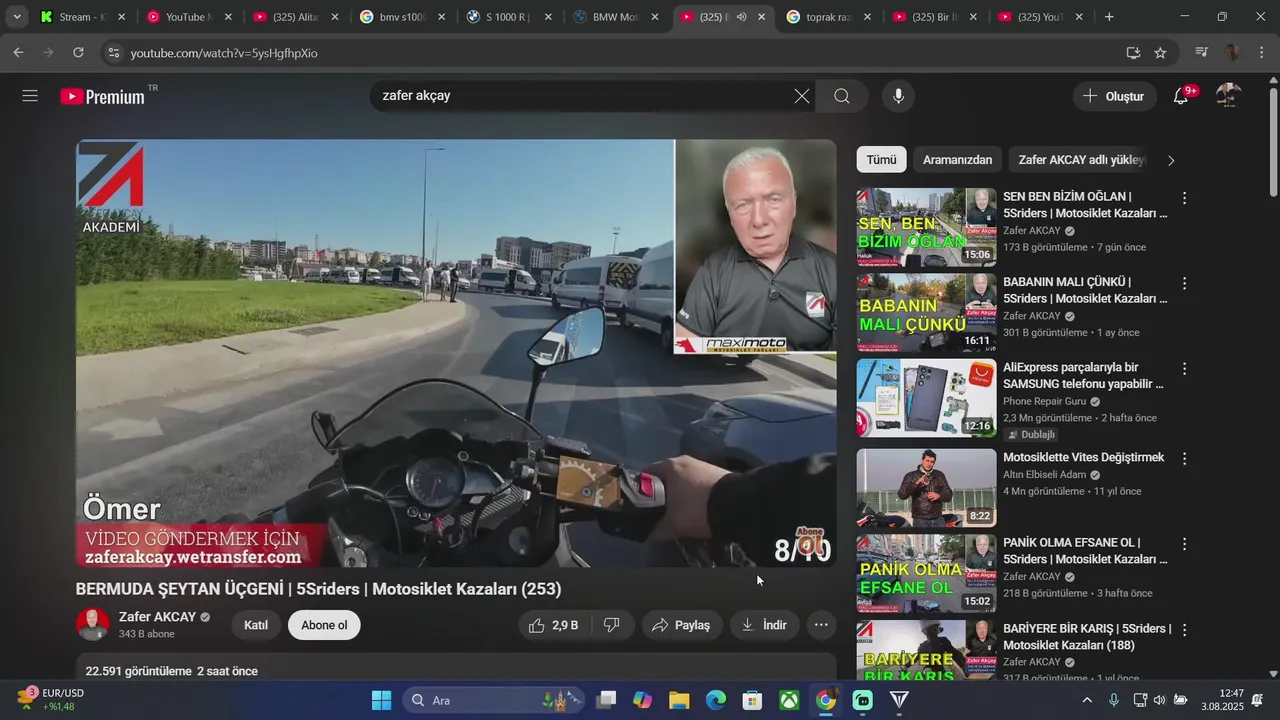Screen dimensions: 1280x720
Task: Open the YouTube guide hamburger menu
Action: coord(30,96)
